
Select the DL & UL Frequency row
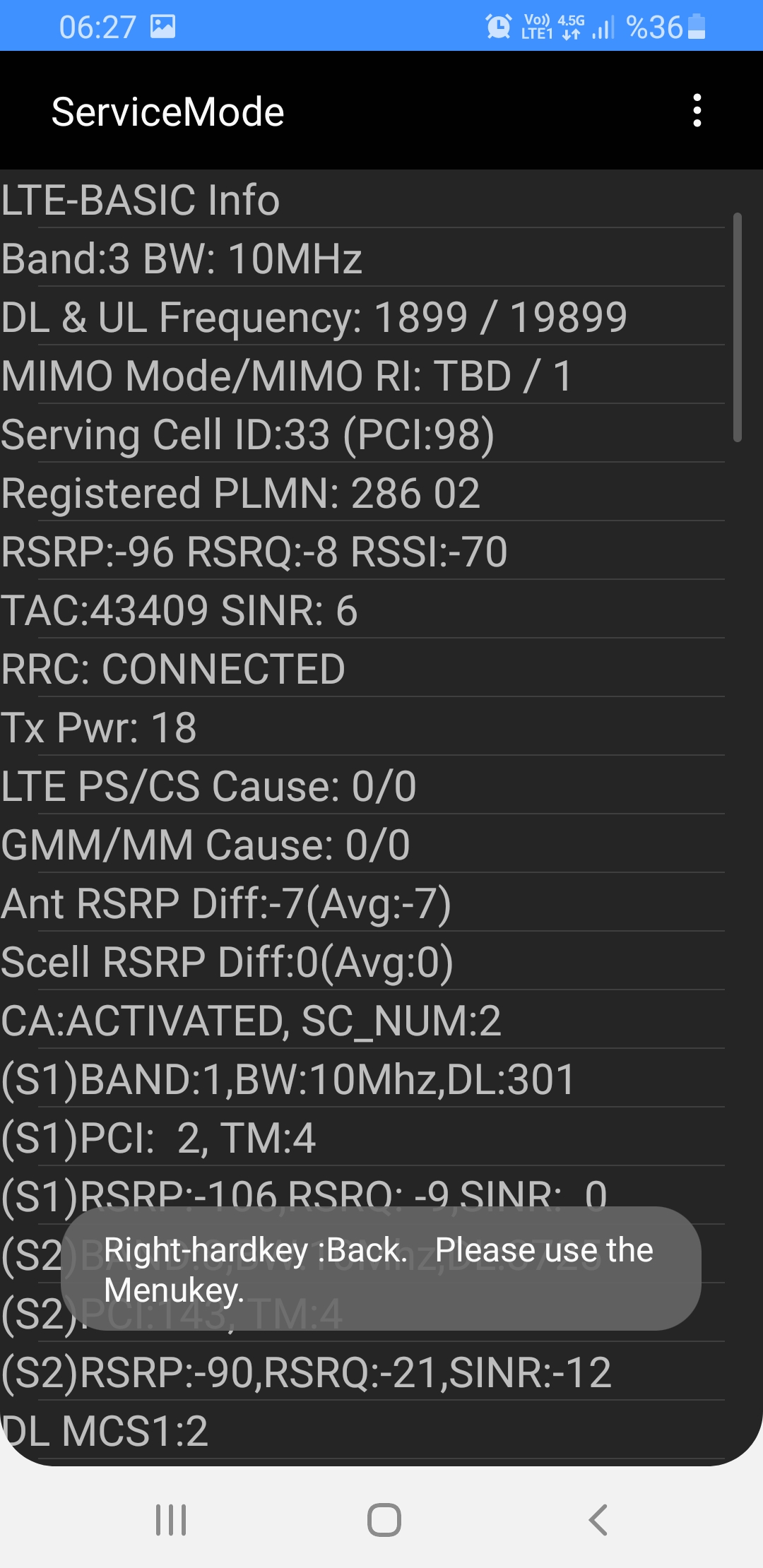[362, 316]
